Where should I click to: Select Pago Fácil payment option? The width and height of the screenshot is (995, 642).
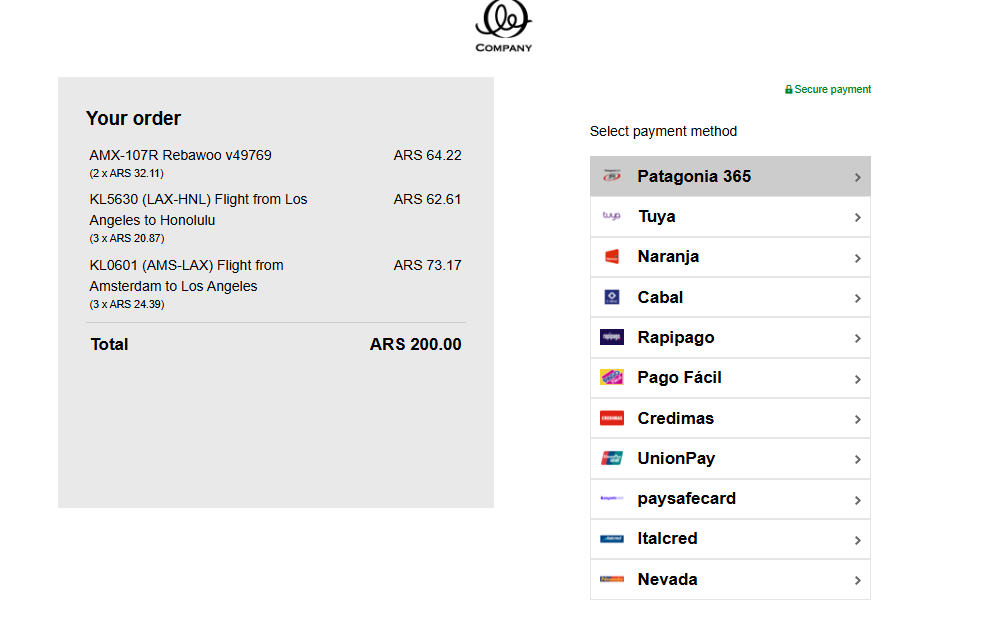click(730, 377)
